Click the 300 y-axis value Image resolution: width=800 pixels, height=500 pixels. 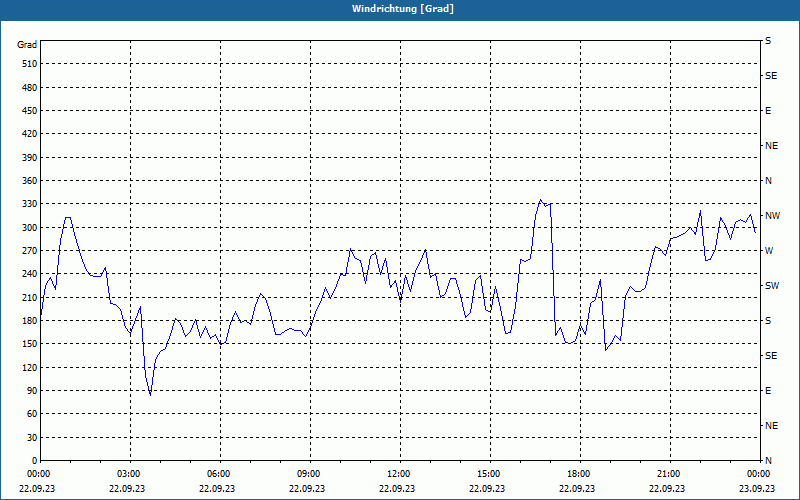29,227
